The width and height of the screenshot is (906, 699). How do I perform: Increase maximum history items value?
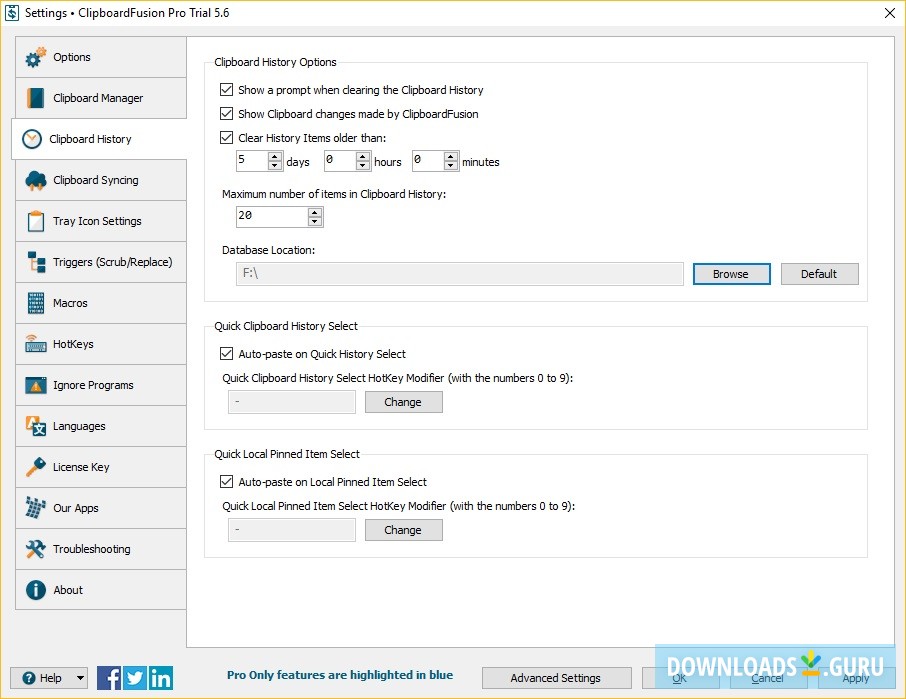(x=315, y=213)
